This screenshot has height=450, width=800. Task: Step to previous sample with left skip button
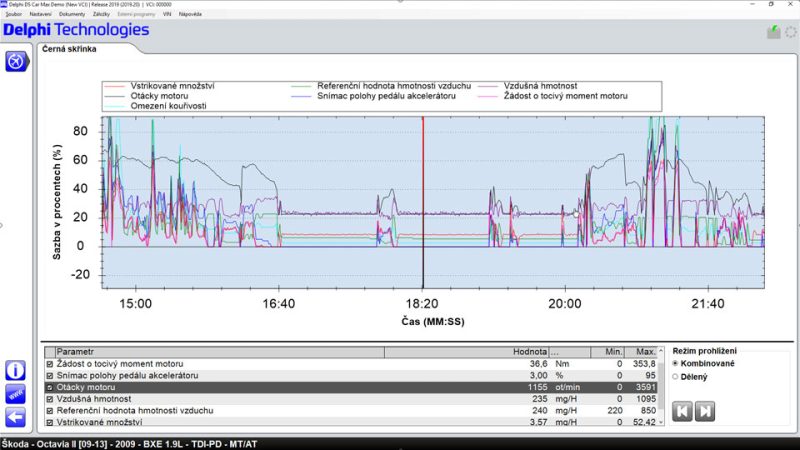point(683,410)
